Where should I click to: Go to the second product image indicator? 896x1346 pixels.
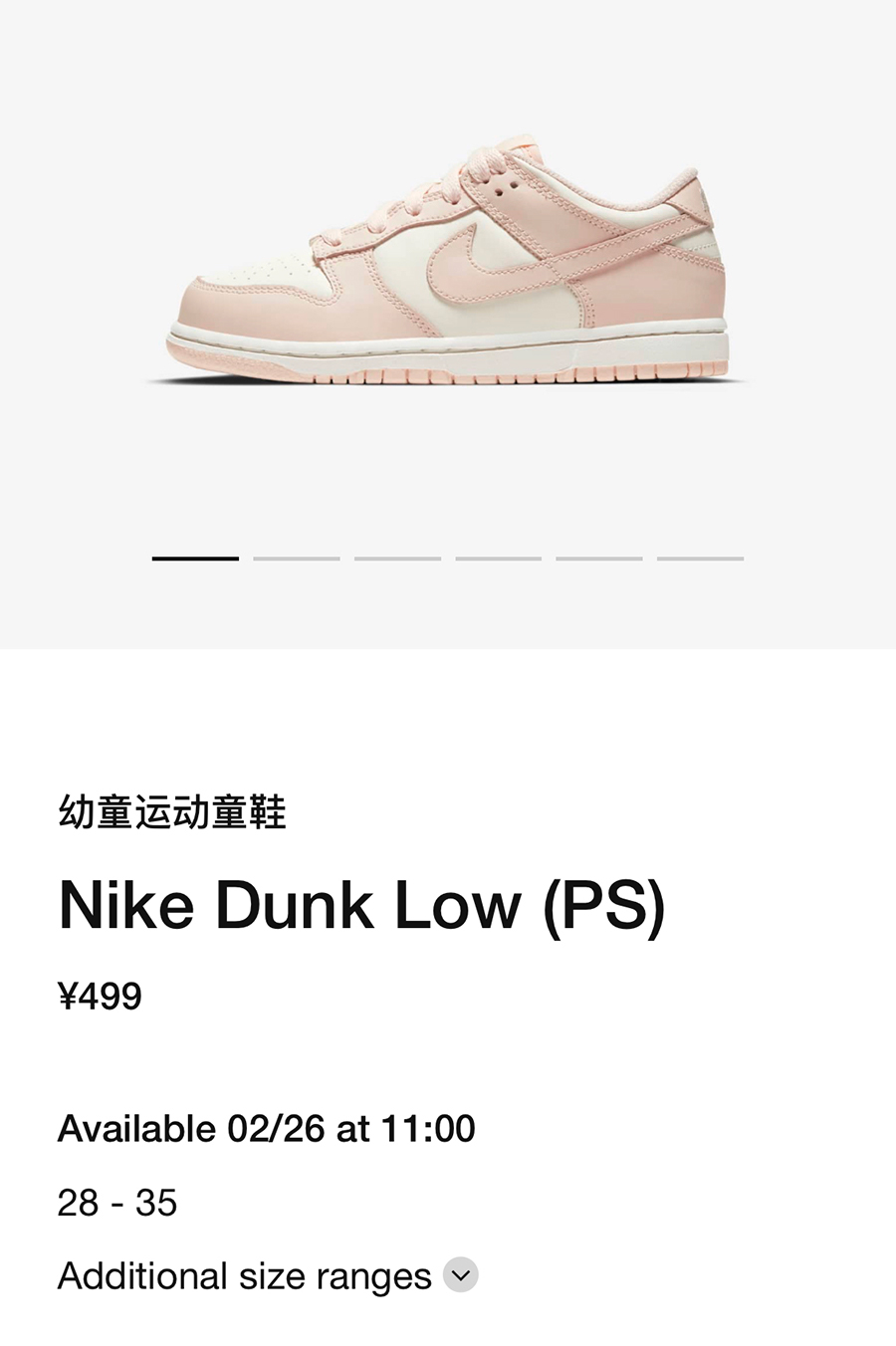[297, 559]
